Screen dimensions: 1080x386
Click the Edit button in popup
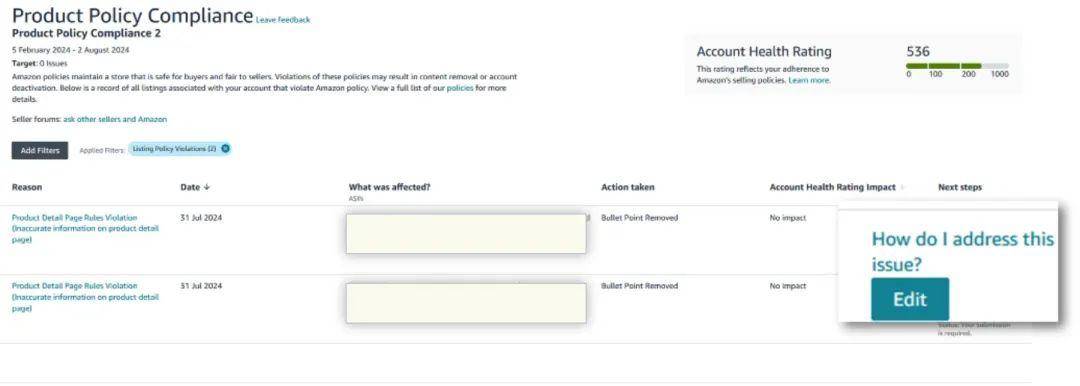pos(910,299)
